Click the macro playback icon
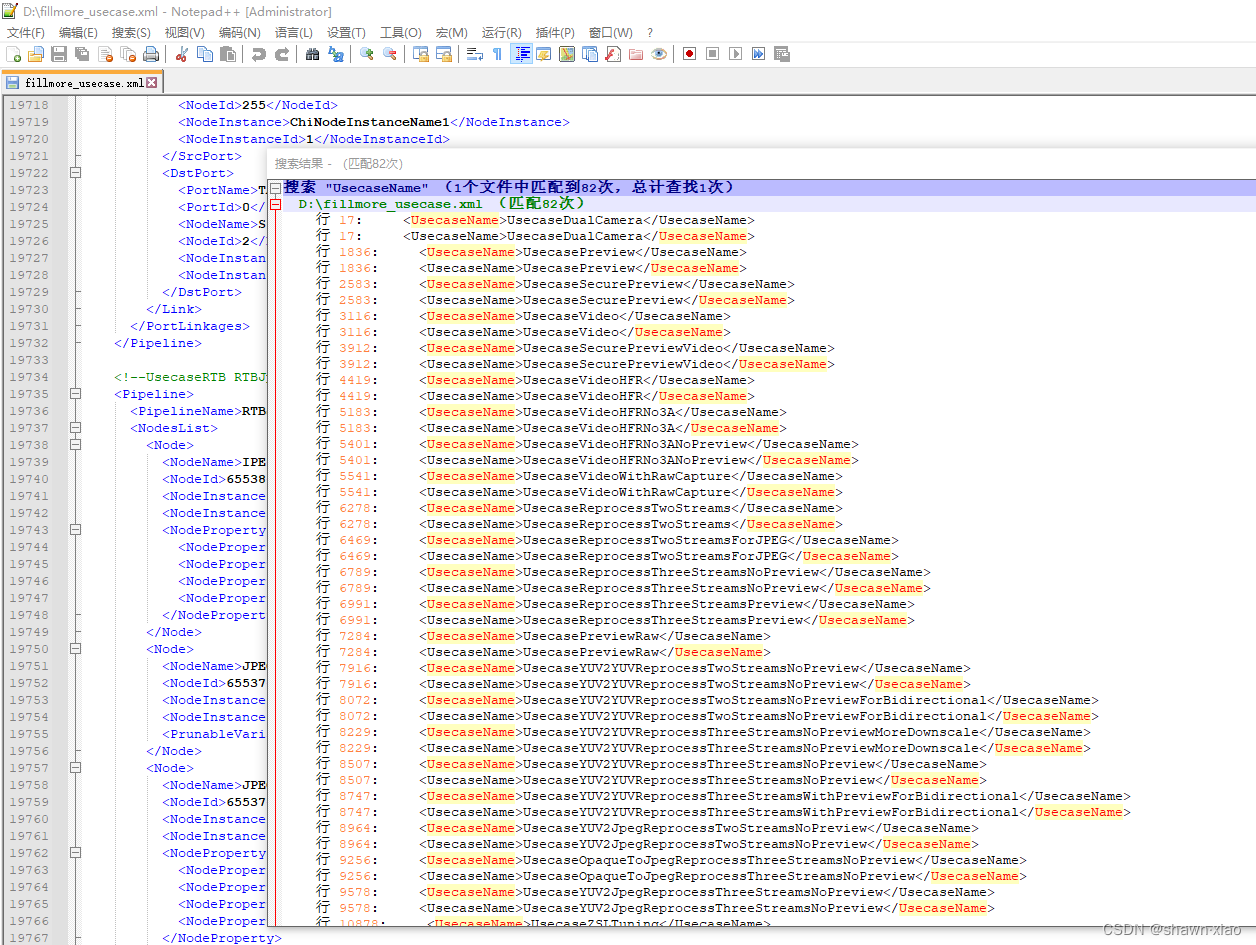 [736, 54]
